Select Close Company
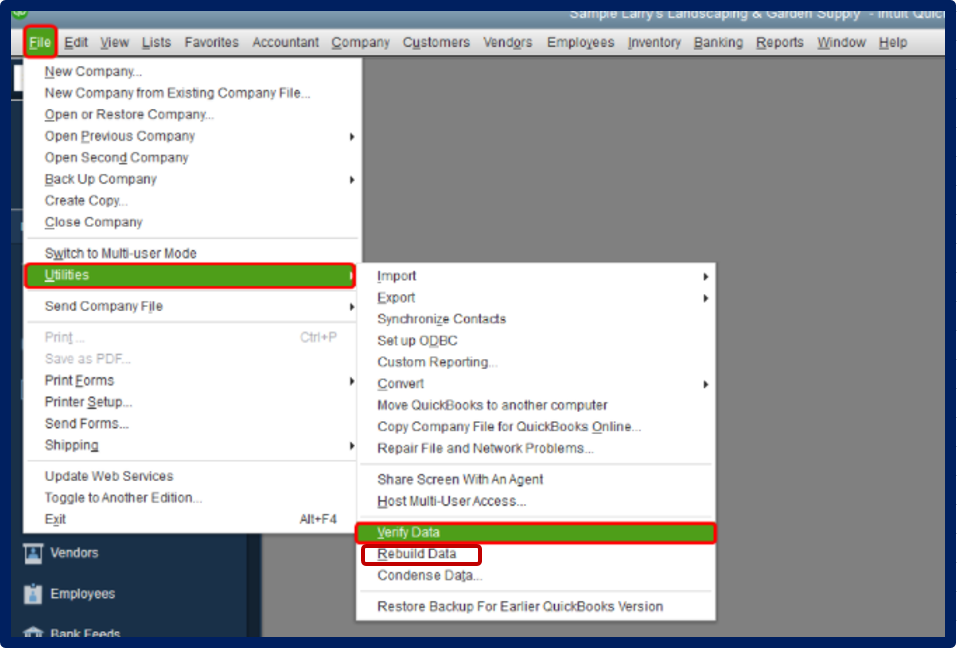This screenshot has width=957, height=648. click(x=190, y=222)
